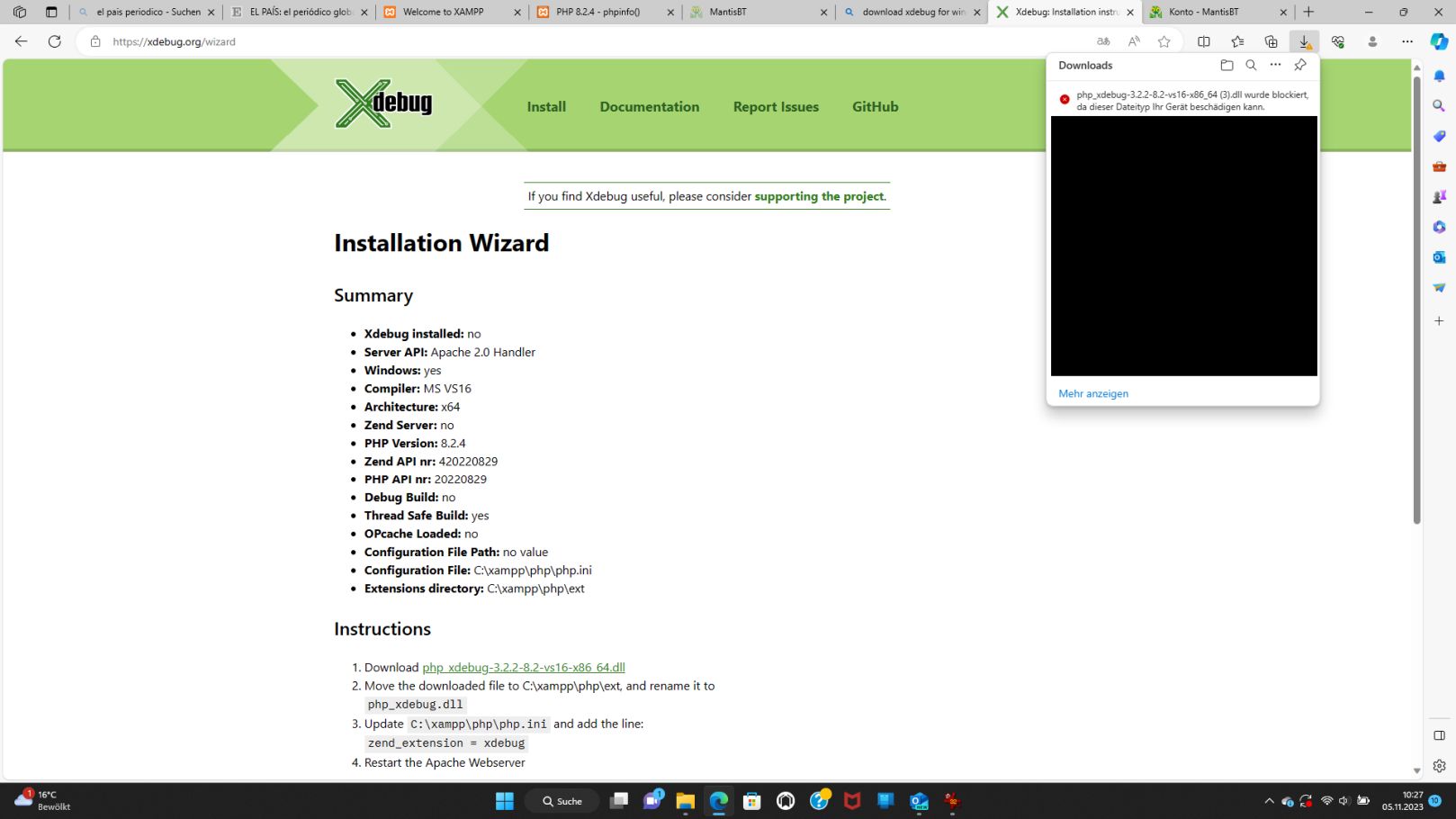Screen dimensions: 1456x819
Task: Open the browser profile menu
Action: [1372, 41]
